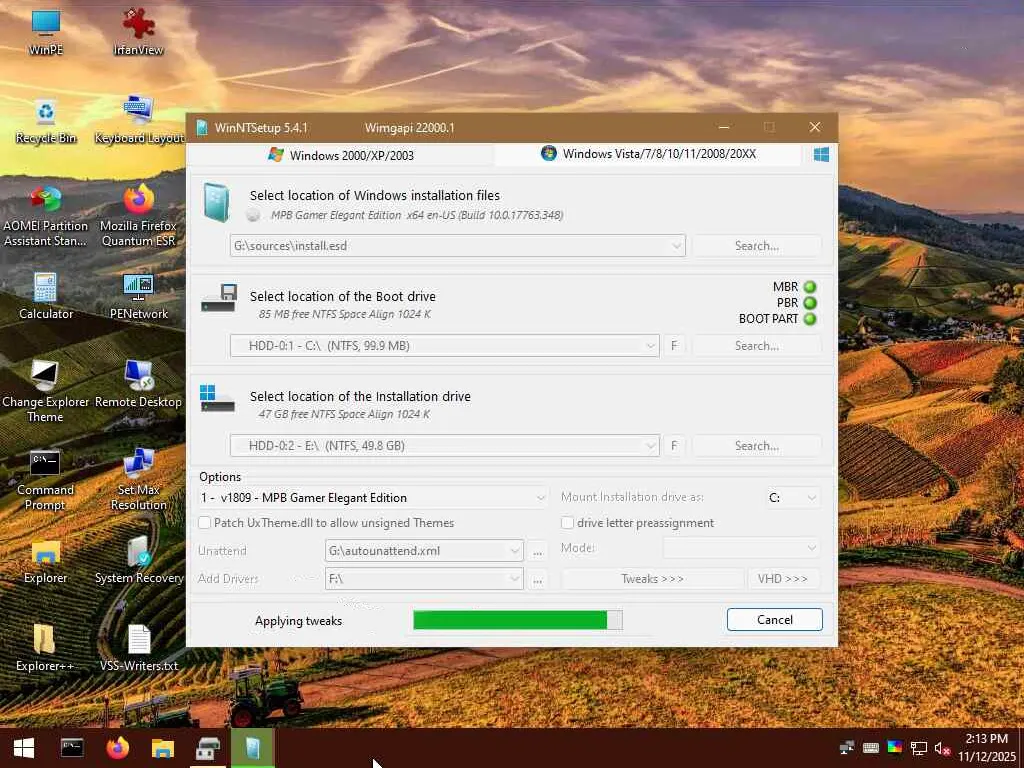Click F button beside Boot drive

point(674,346)
